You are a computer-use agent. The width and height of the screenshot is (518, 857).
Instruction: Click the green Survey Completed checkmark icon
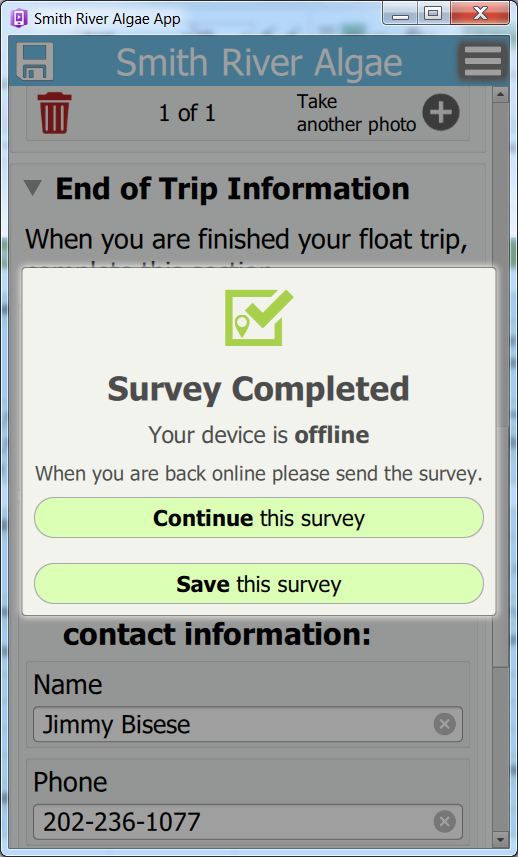(x=258, y=318)
